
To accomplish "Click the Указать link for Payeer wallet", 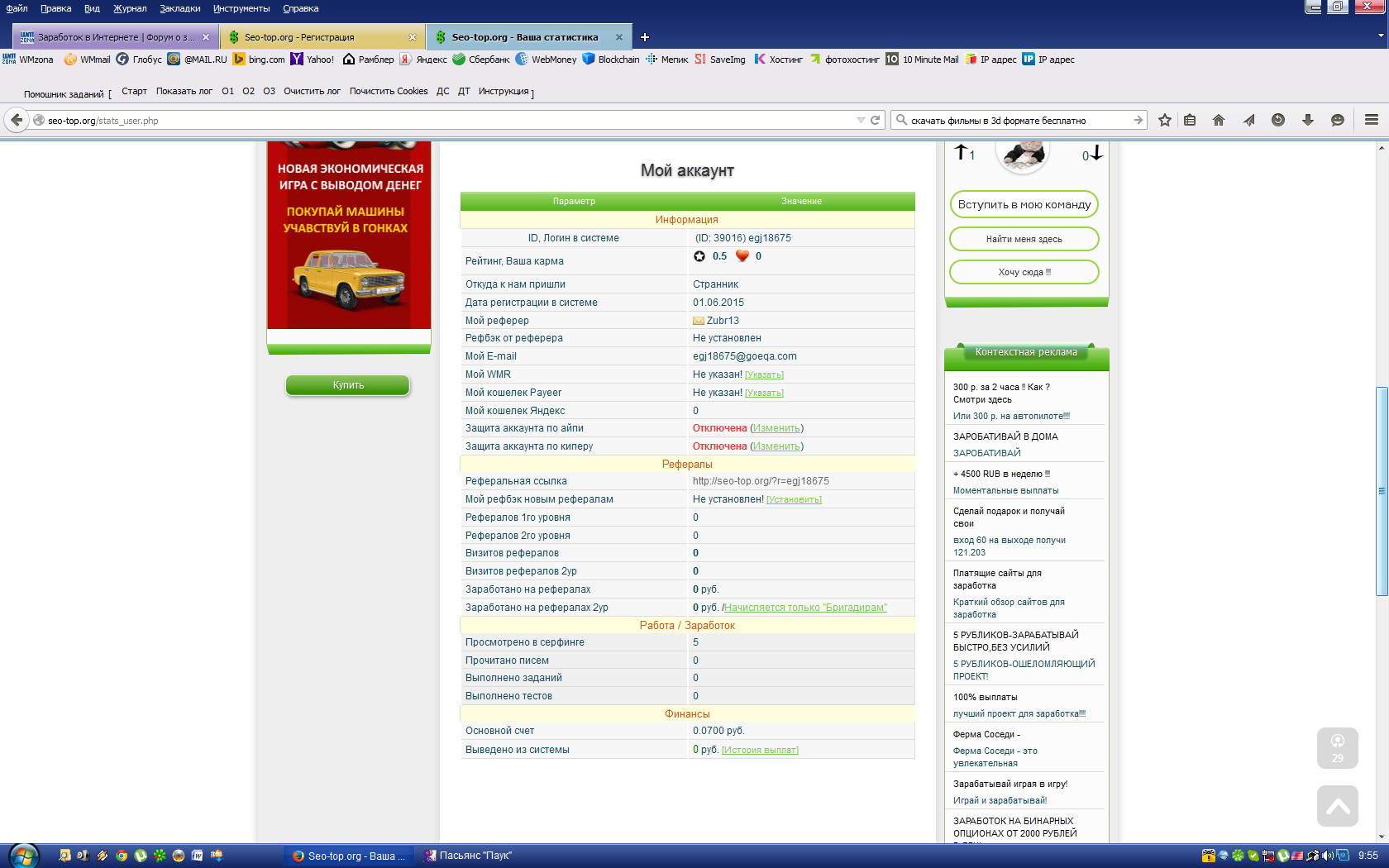I will (764, 393).
